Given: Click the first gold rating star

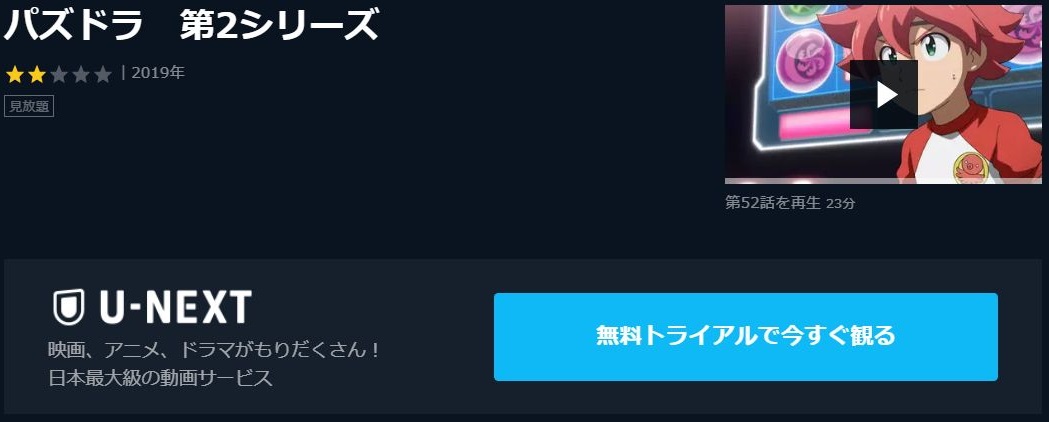Looking at the screenshot, I should 15,74.
